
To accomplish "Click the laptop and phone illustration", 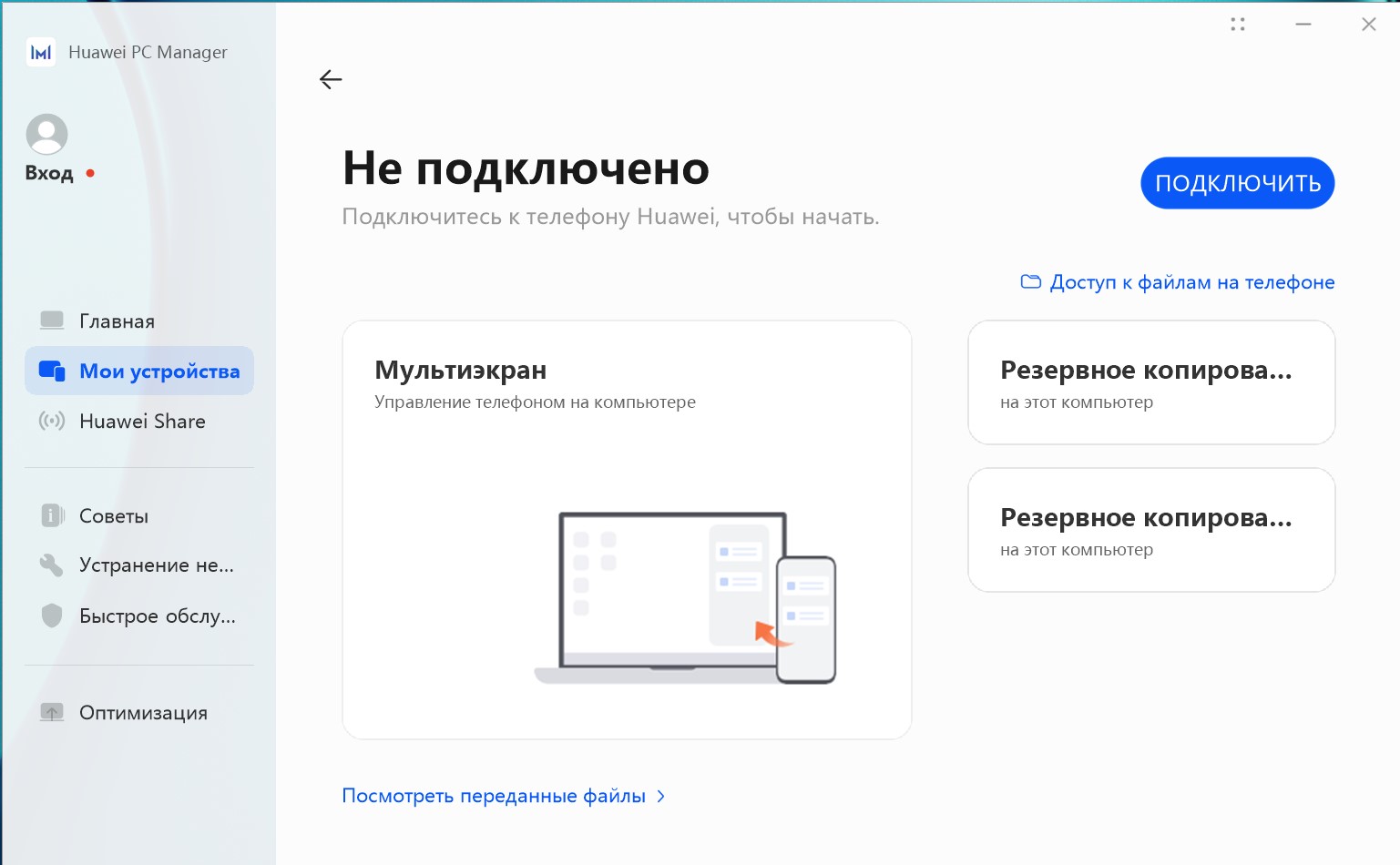I will [x=685, y=597].
